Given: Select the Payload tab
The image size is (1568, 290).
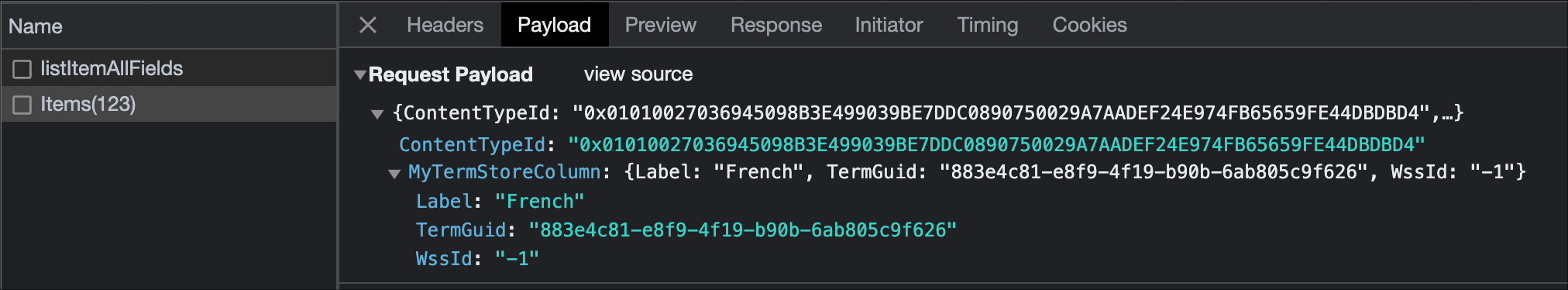Looking at the screenshot, I should point(554,25).
